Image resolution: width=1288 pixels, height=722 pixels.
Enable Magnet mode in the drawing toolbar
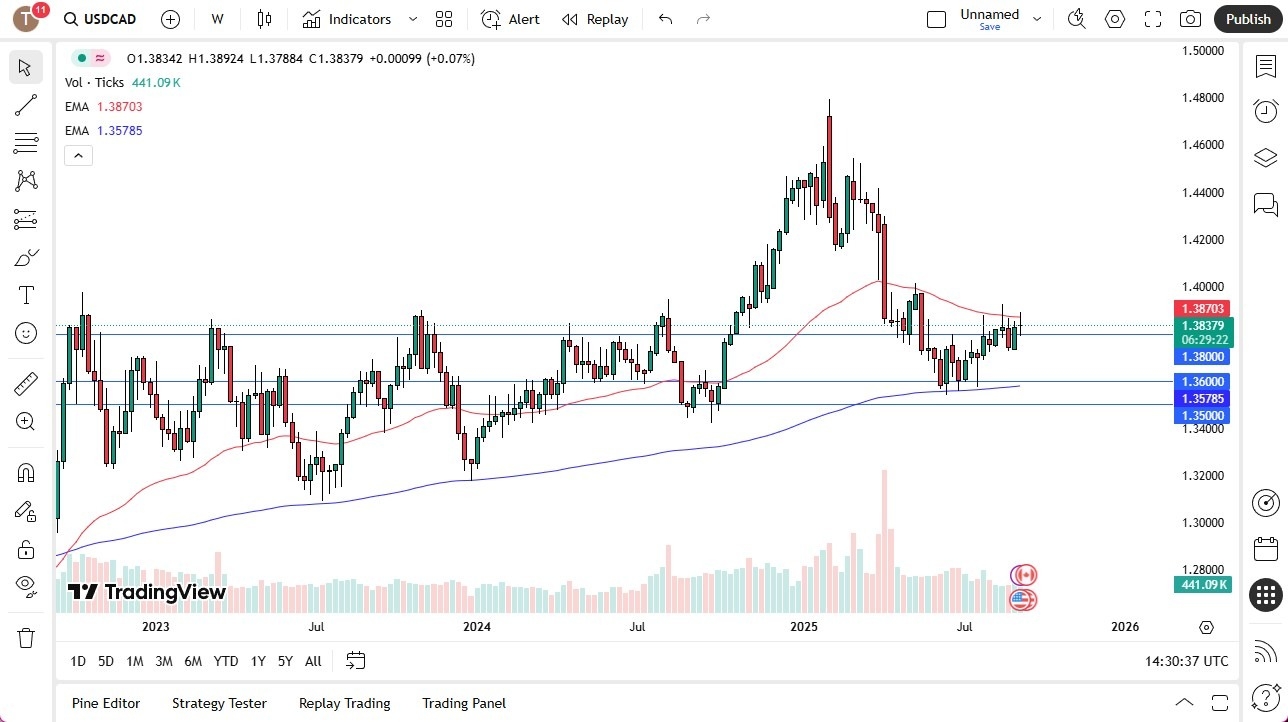click(25, 472)
